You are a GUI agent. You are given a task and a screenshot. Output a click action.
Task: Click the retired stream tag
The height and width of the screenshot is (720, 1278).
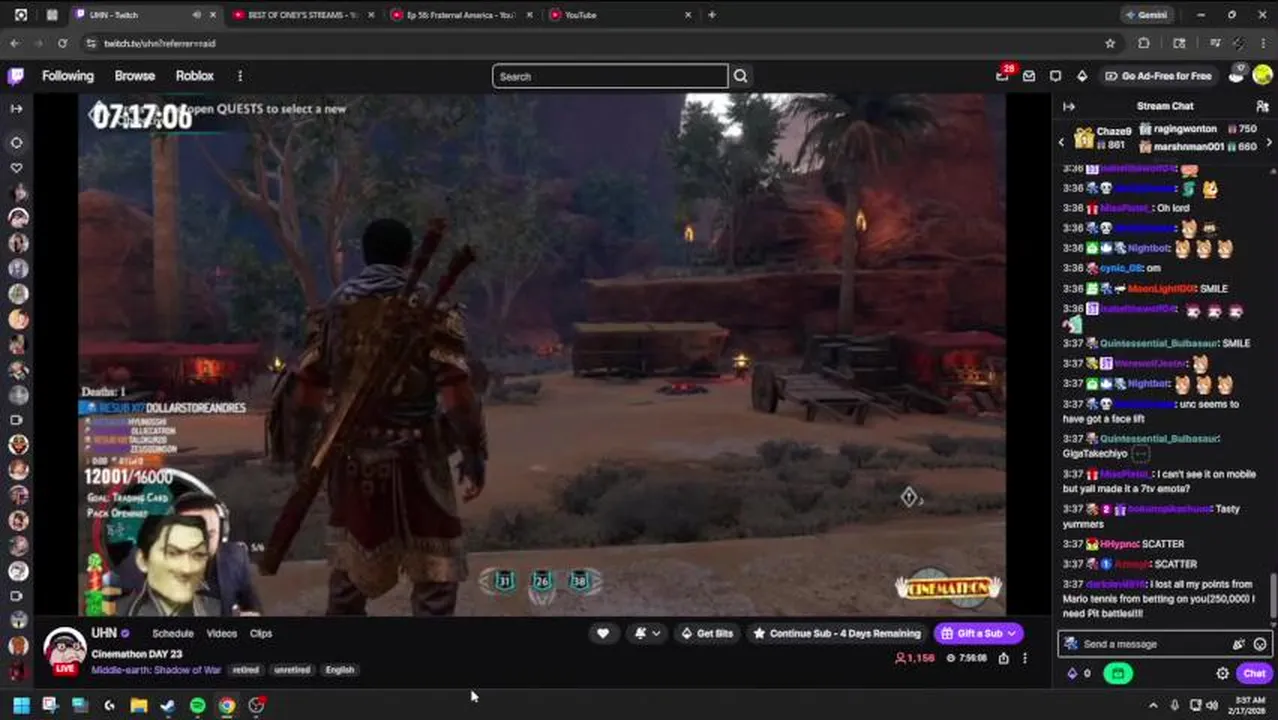(246, 670)
